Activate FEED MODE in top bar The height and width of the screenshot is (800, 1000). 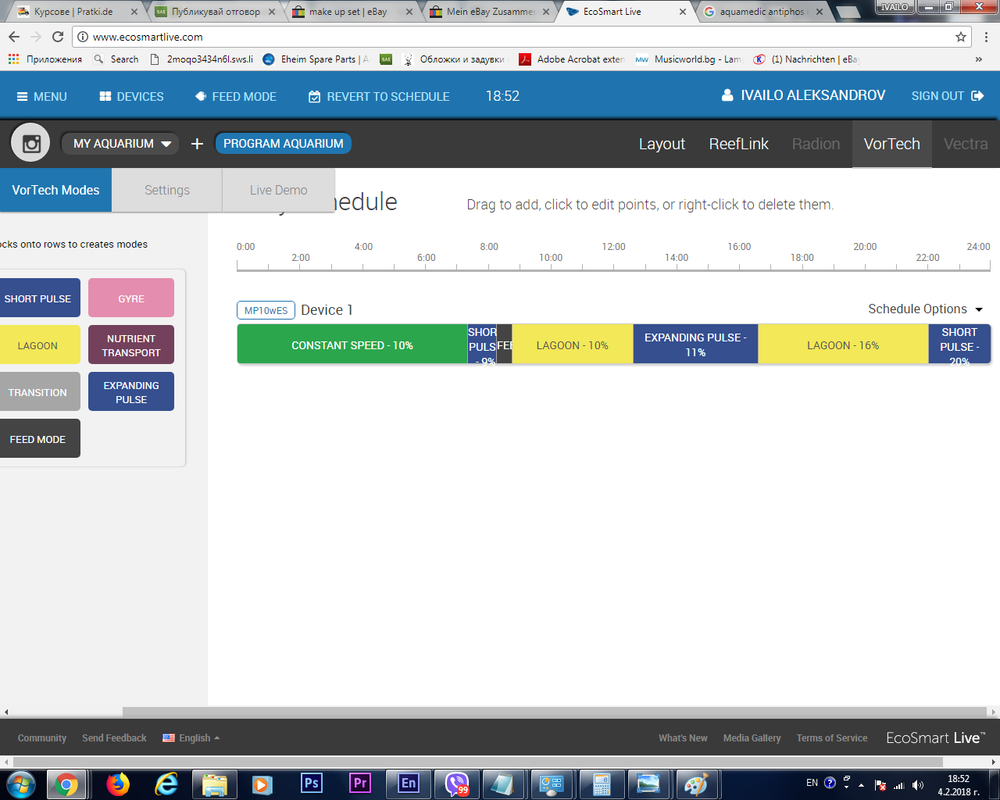click(x=235, y=96)
